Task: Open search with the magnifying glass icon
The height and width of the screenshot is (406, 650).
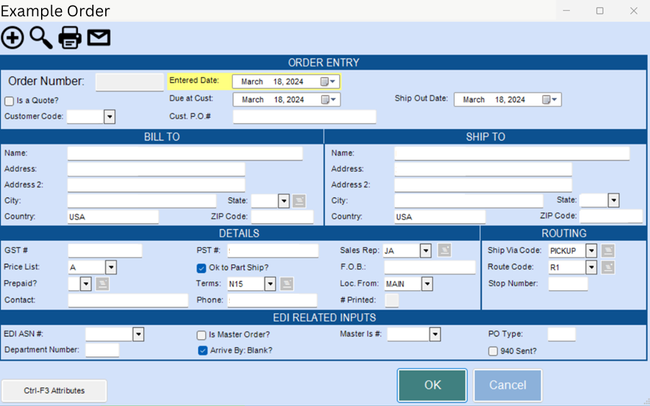Action: tap(40, 38)
